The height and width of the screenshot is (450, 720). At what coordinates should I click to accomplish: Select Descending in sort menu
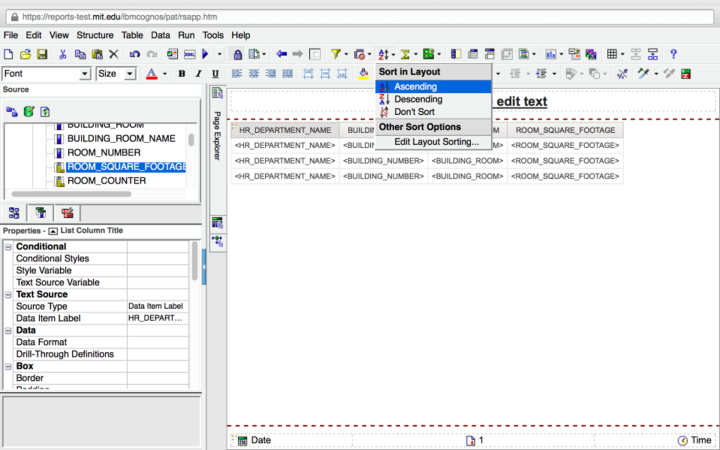(x=417, y=99)
